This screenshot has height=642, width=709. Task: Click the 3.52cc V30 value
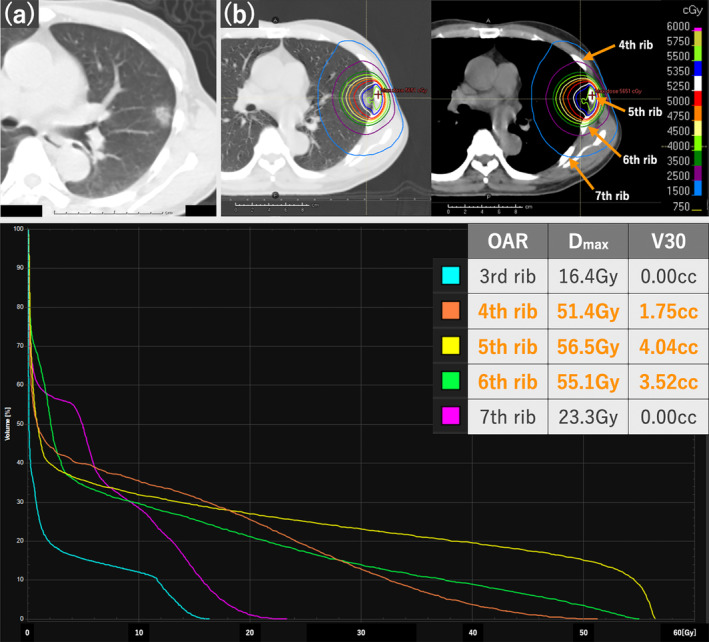[668, 382]
